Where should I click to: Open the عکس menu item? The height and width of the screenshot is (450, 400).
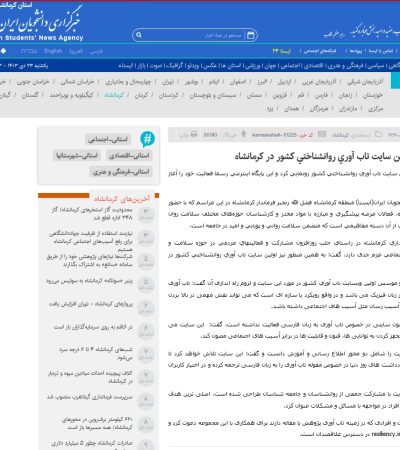[210, 66]
